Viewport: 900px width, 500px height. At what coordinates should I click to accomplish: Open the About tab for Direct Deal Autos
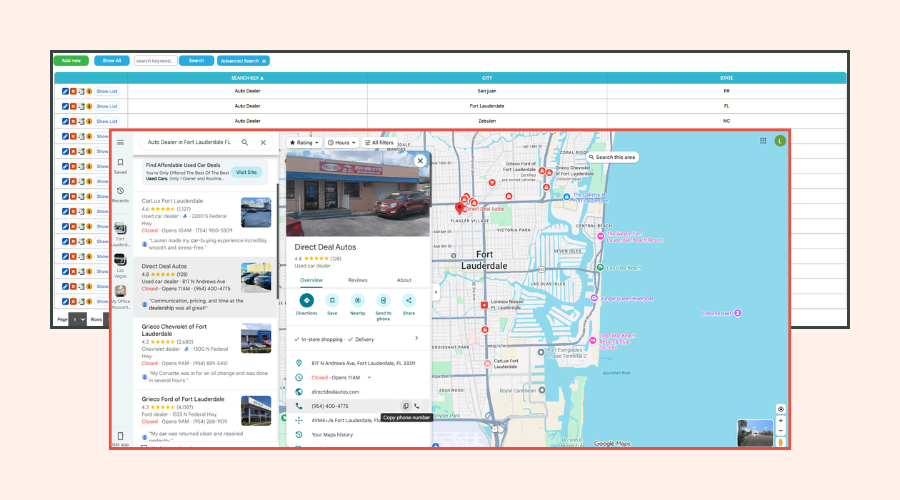click(x=404, y=280)
